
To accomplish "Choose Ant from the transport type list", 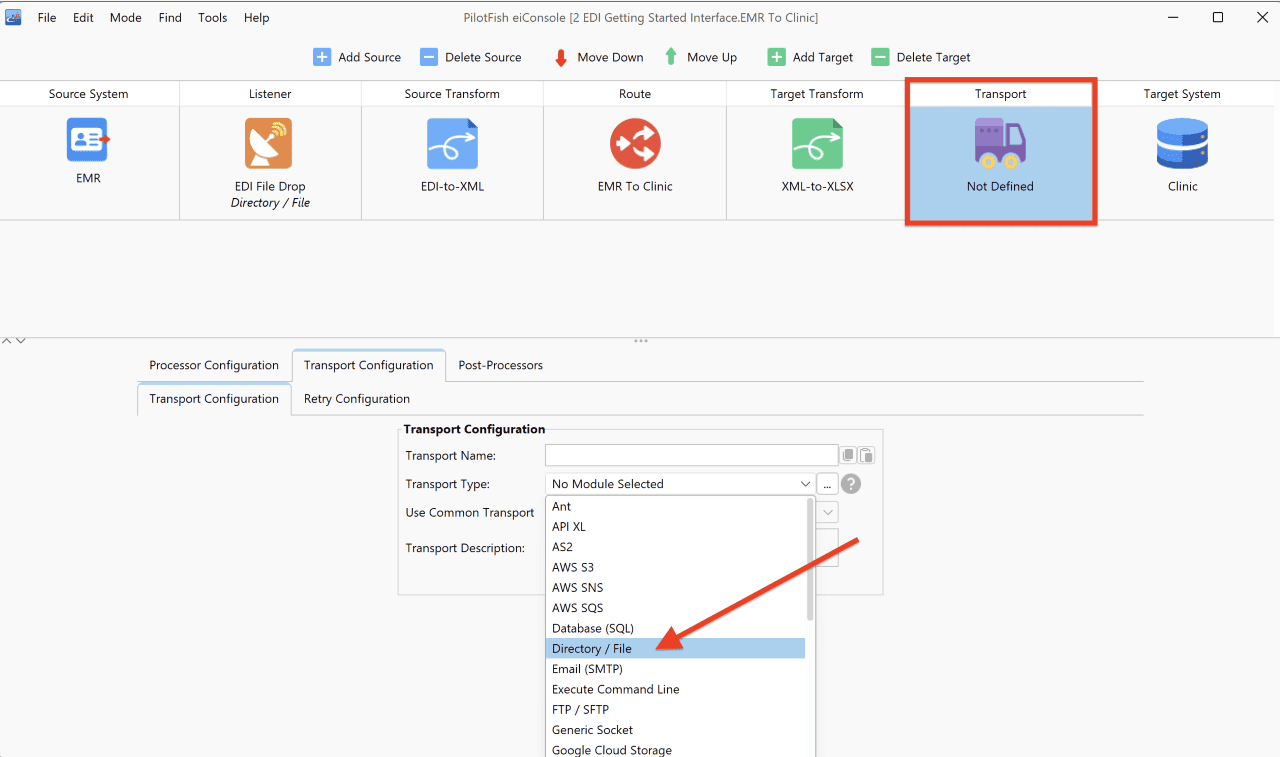I will click(675, 507).
